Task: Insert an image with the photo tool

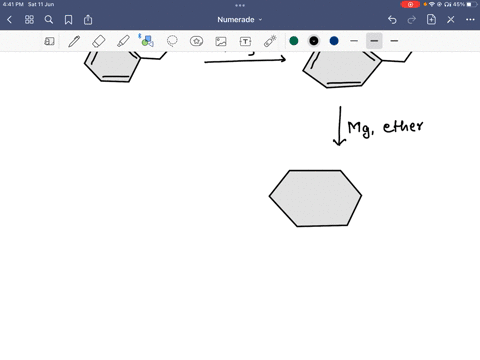Action: (221, 41)
